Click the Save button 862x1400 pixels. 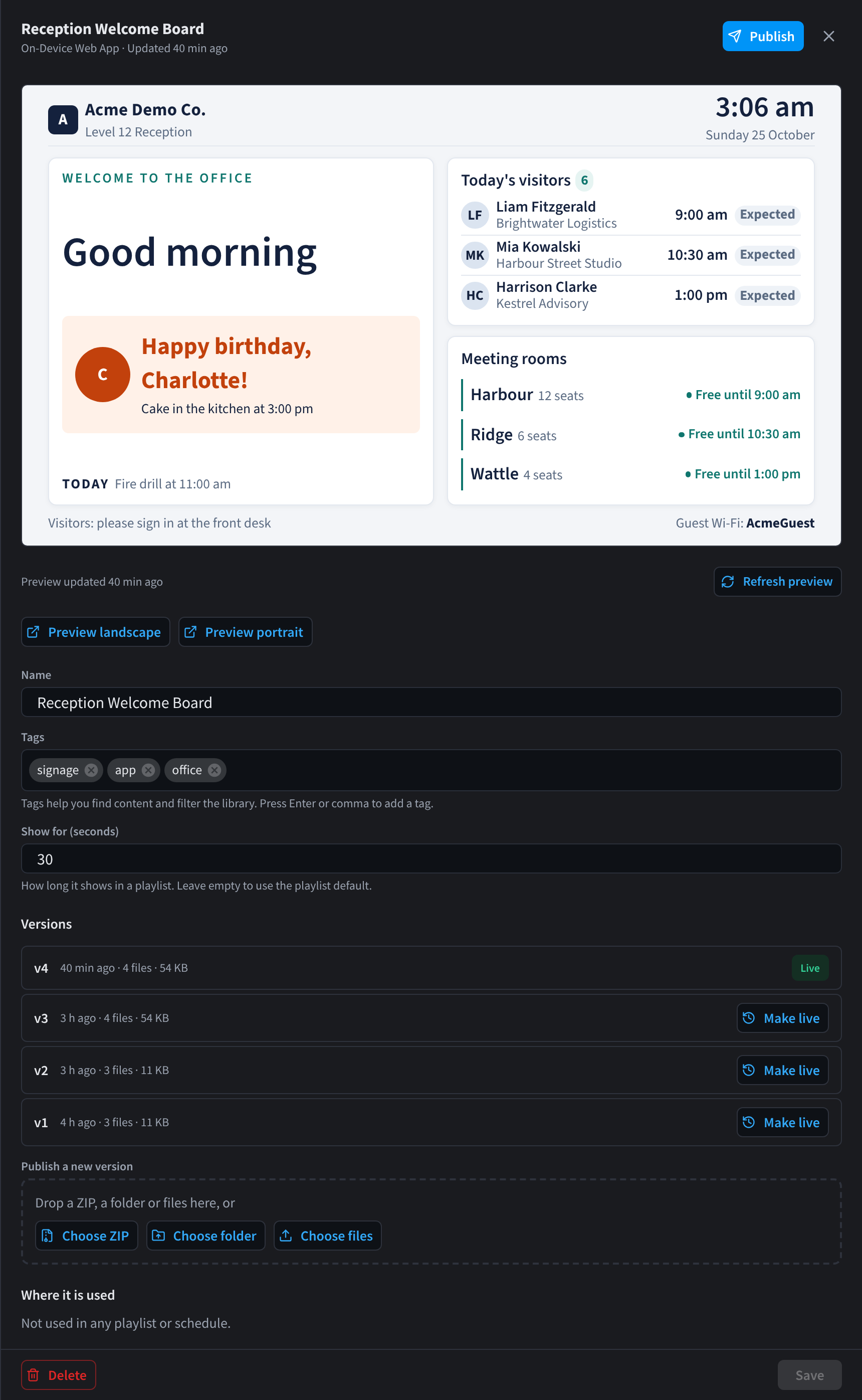tap(809, 1375)
